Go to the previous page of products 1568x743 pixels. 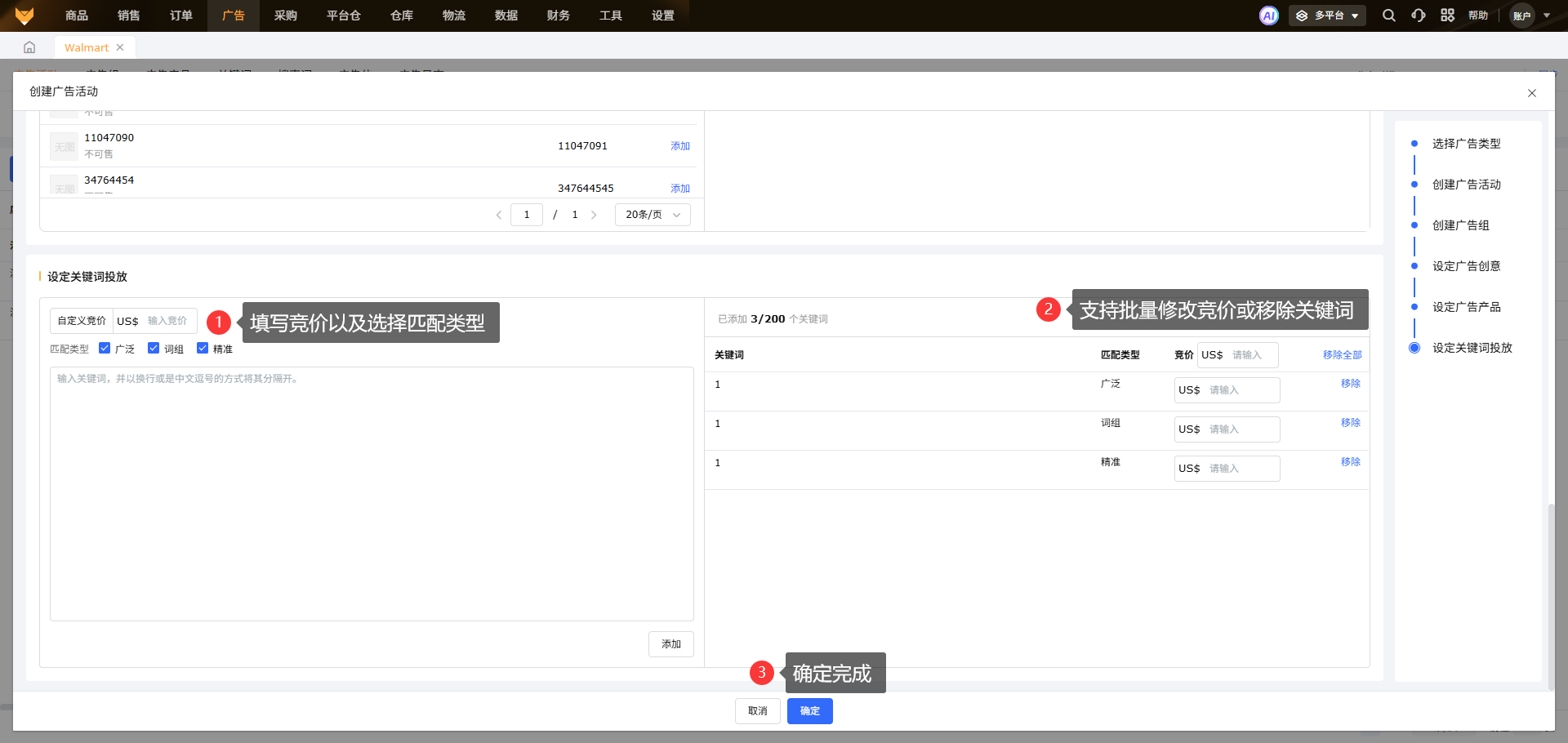coord(499,215)
